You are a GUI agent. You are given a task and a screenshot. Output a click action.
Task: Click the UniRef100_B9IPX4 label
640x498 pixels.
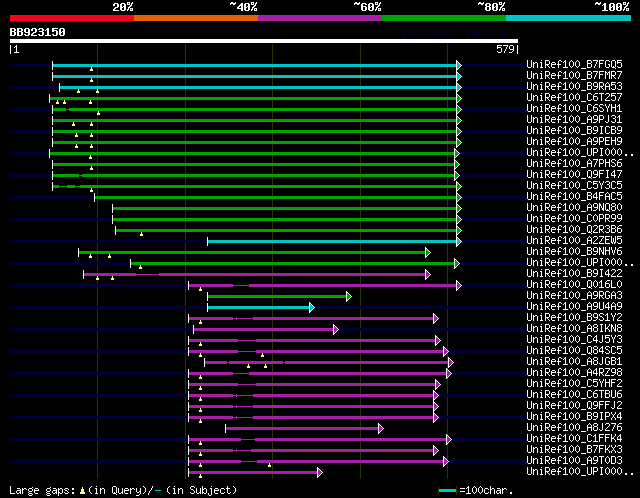coord(574,417)
